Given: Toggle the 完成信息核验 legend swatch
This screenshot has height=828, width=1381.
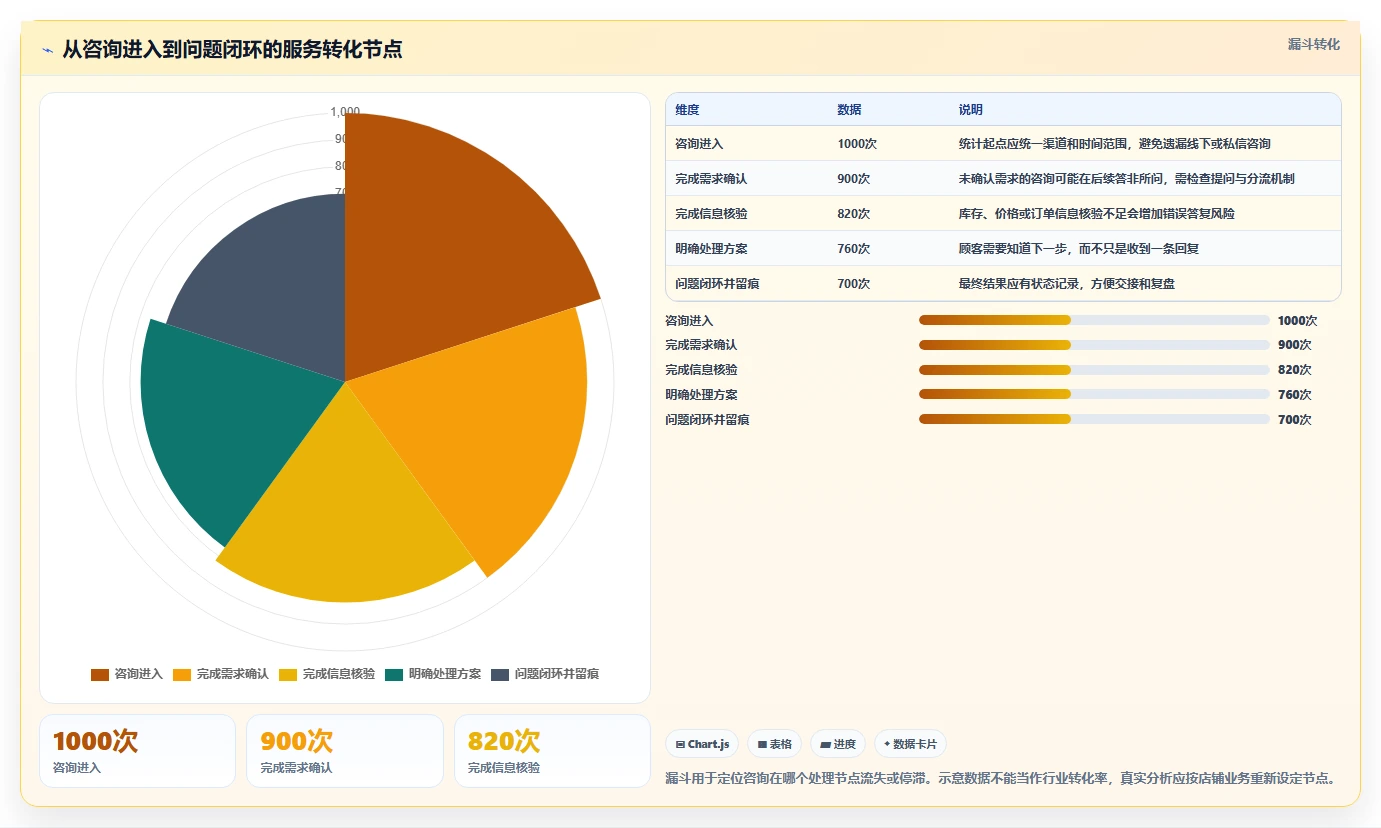Looking at the screenshot, I should [x=288, y=674].
